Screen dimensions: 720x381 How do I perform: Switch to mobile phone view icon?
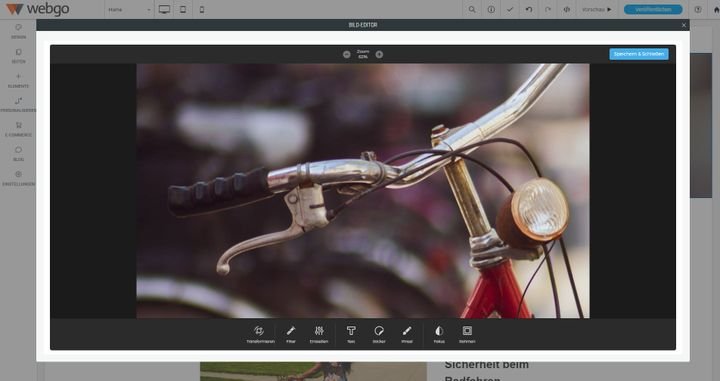point(202,10)
